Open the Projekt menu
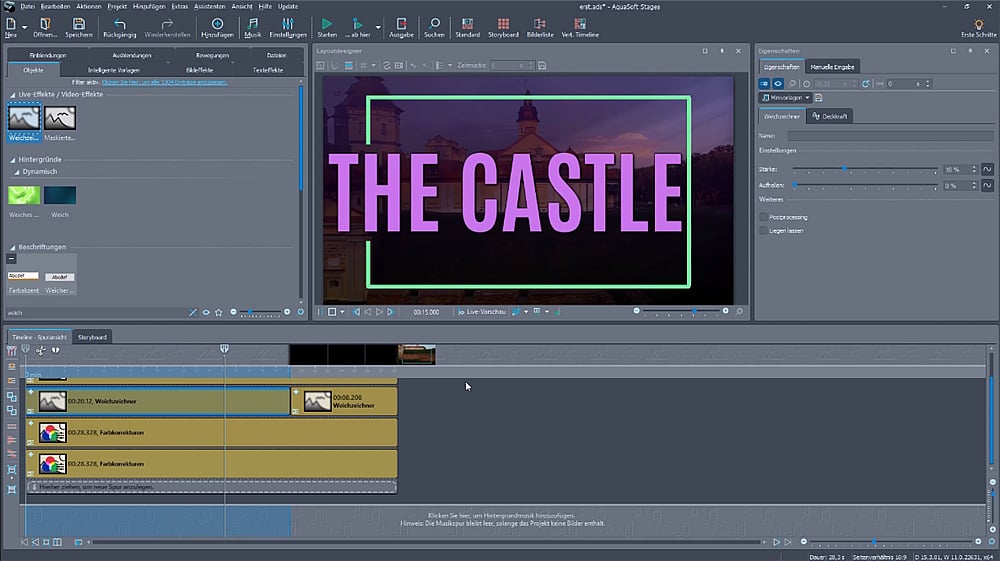Screen dimensions: 1000x561 116,6
